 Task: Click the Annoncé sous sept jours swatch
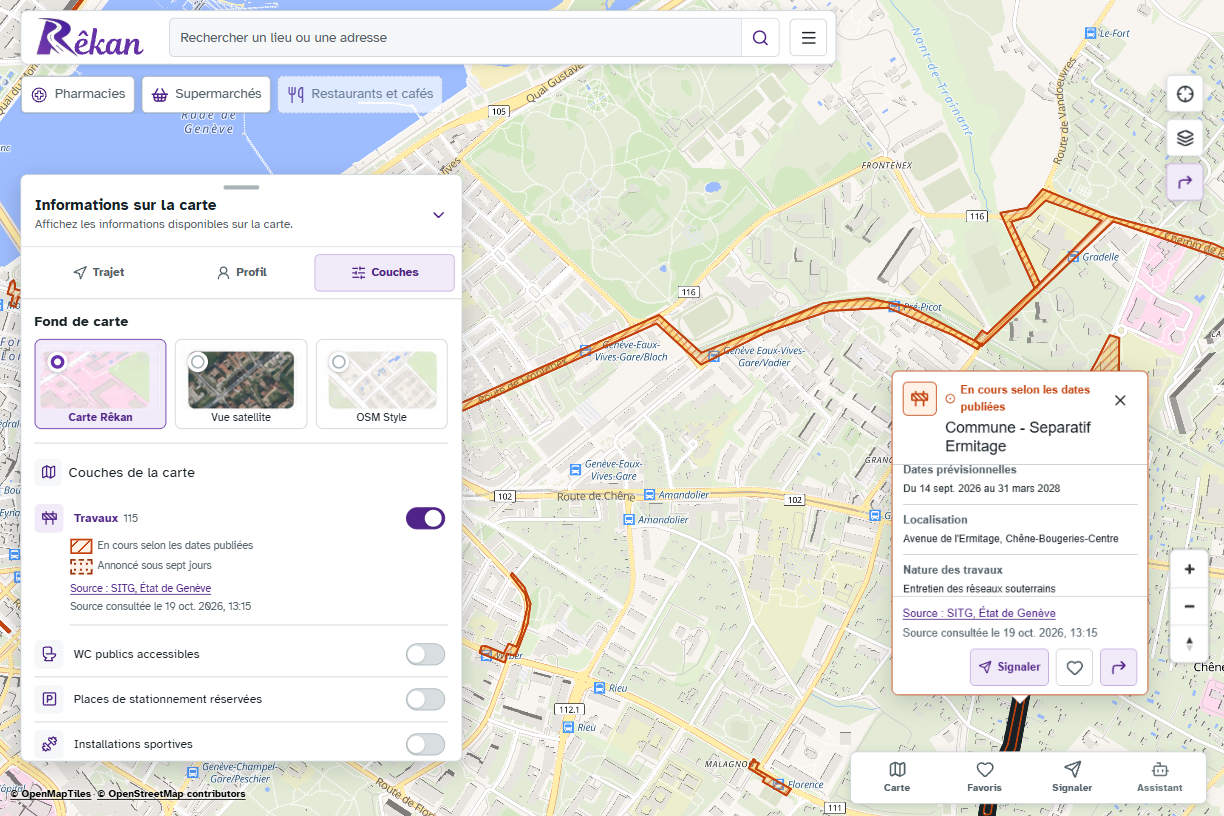click(81, 566)
